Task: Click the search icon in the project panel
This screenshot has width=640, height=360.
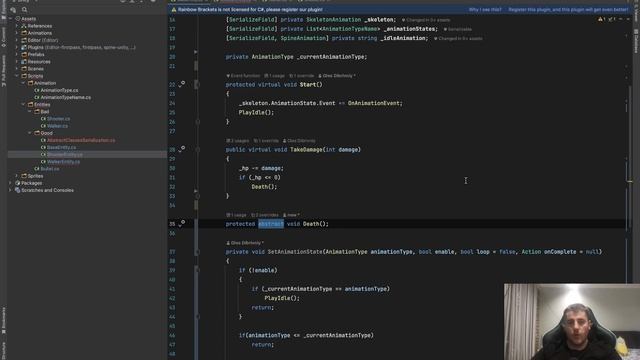Action: point(24,10)
